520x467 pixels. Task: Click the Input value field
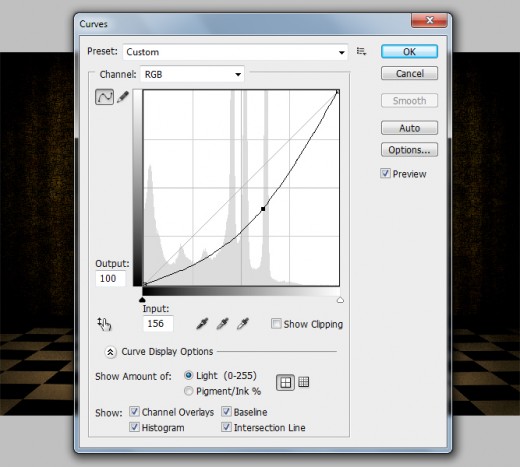(x=158, y=323)
